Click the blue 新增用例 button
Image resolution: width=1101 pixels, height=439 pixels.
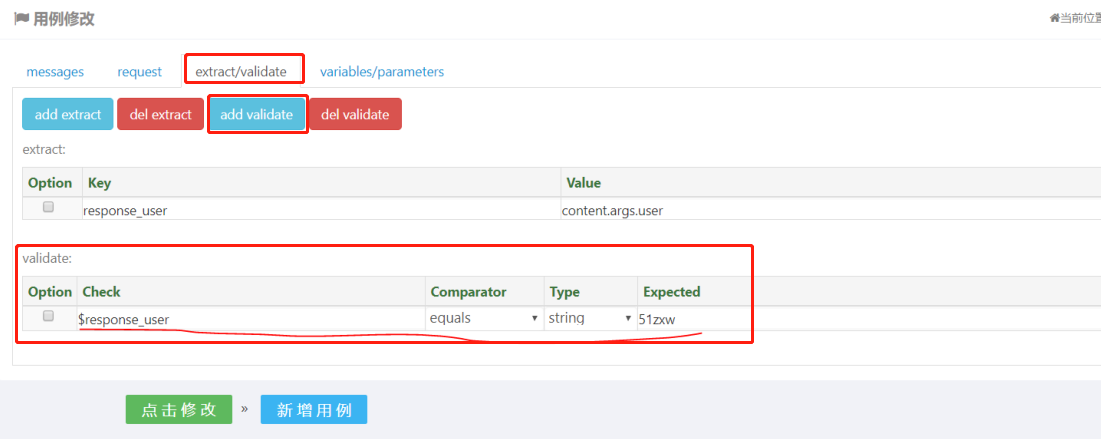pos(314,409)
